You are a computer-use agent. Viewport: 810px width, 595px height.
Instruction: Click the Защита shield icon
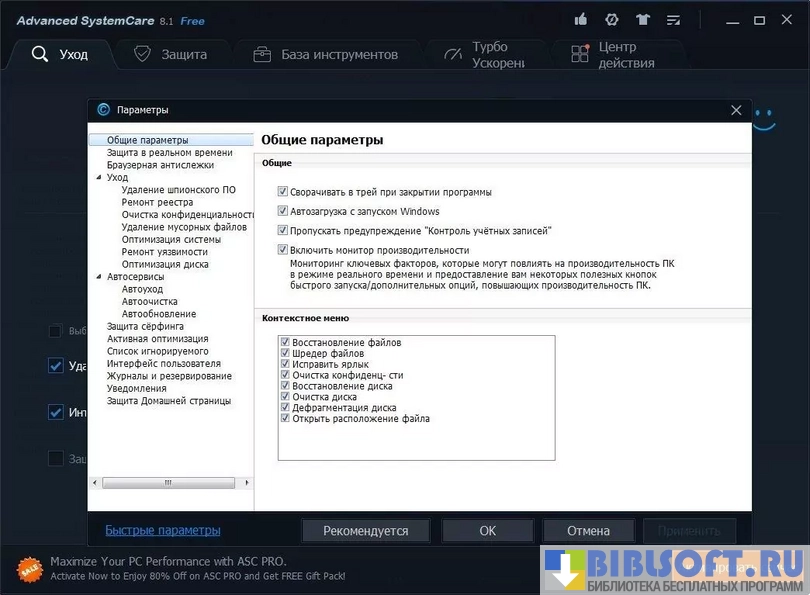pos(142,54)
